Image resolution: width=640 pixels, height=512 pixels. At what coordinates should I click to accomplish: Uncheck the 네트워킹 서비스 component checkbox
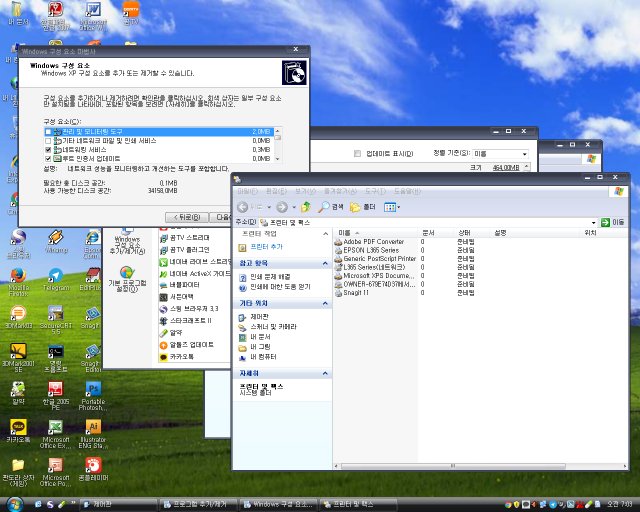48,150
